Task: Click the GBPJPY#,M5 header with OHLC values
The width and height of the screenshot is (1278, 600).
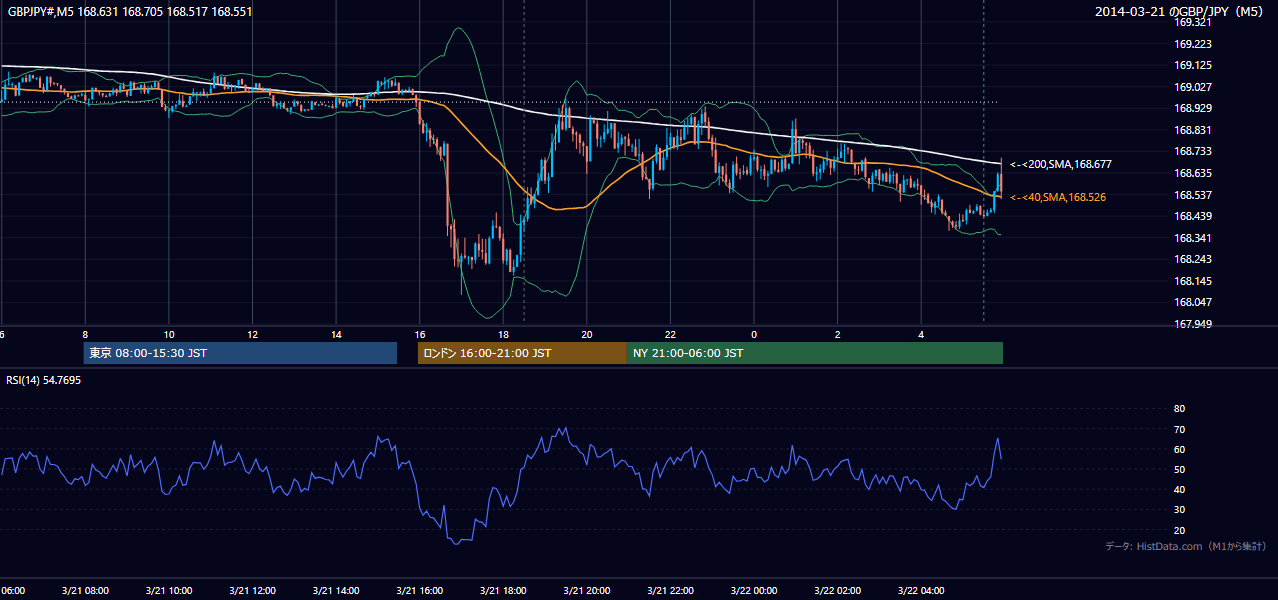Action: [129, 12]
